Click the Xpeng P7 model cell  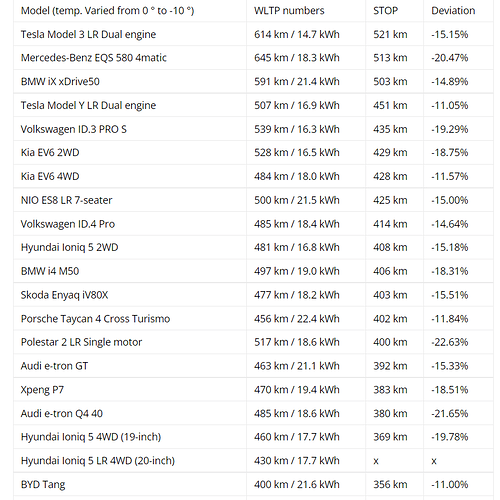(130, 390)
